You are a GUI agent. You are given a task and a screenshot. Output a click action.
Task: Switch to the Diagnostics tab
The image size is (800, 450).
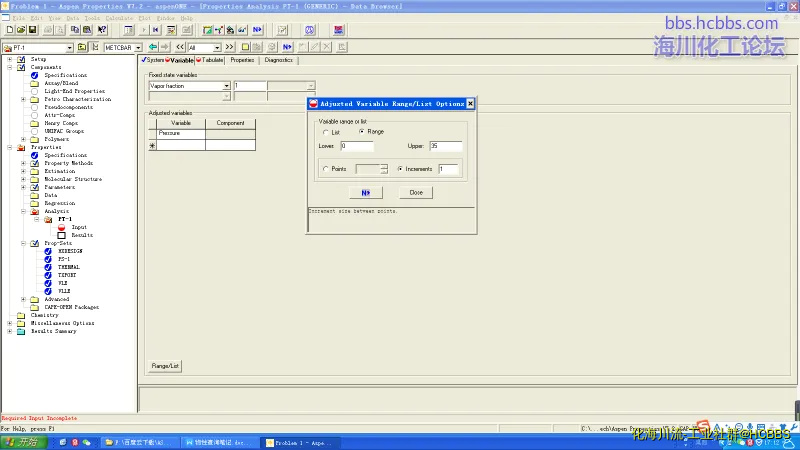tap(278, 60)
